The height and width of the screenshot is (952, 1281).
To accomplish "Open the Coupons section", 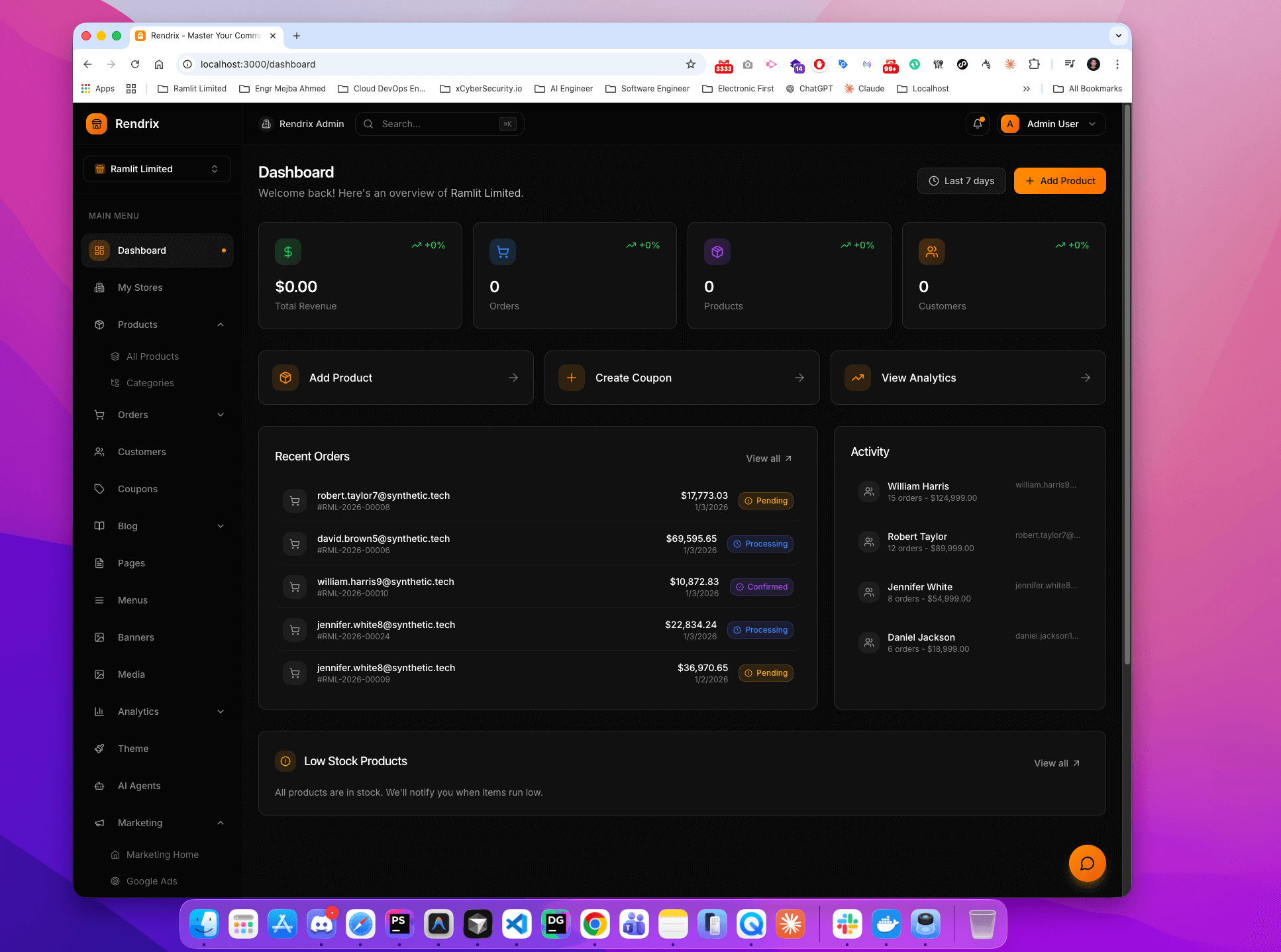I will (138, 488).
